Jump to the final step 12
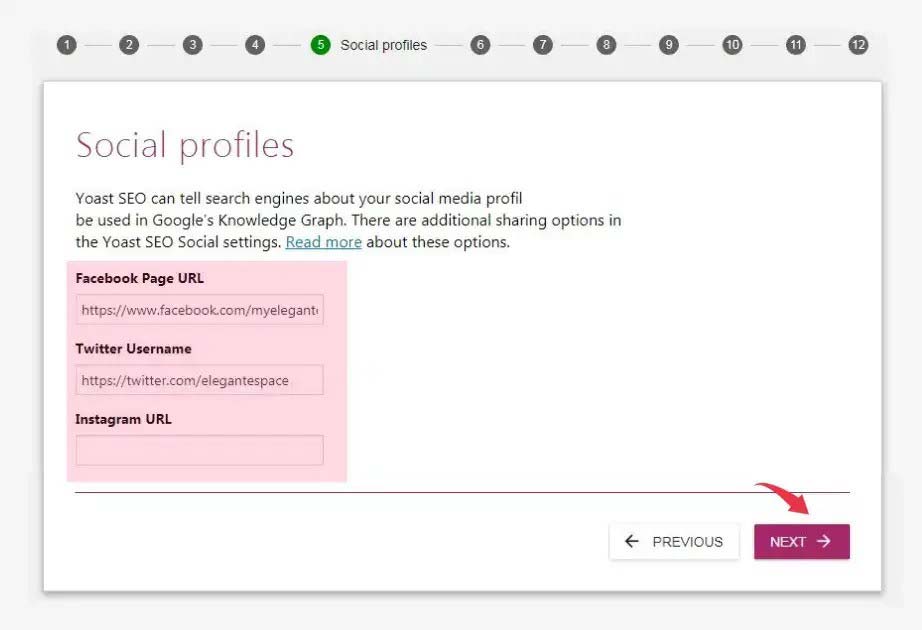Viewport: 922px width, 630px height. [x=857, y=45]
